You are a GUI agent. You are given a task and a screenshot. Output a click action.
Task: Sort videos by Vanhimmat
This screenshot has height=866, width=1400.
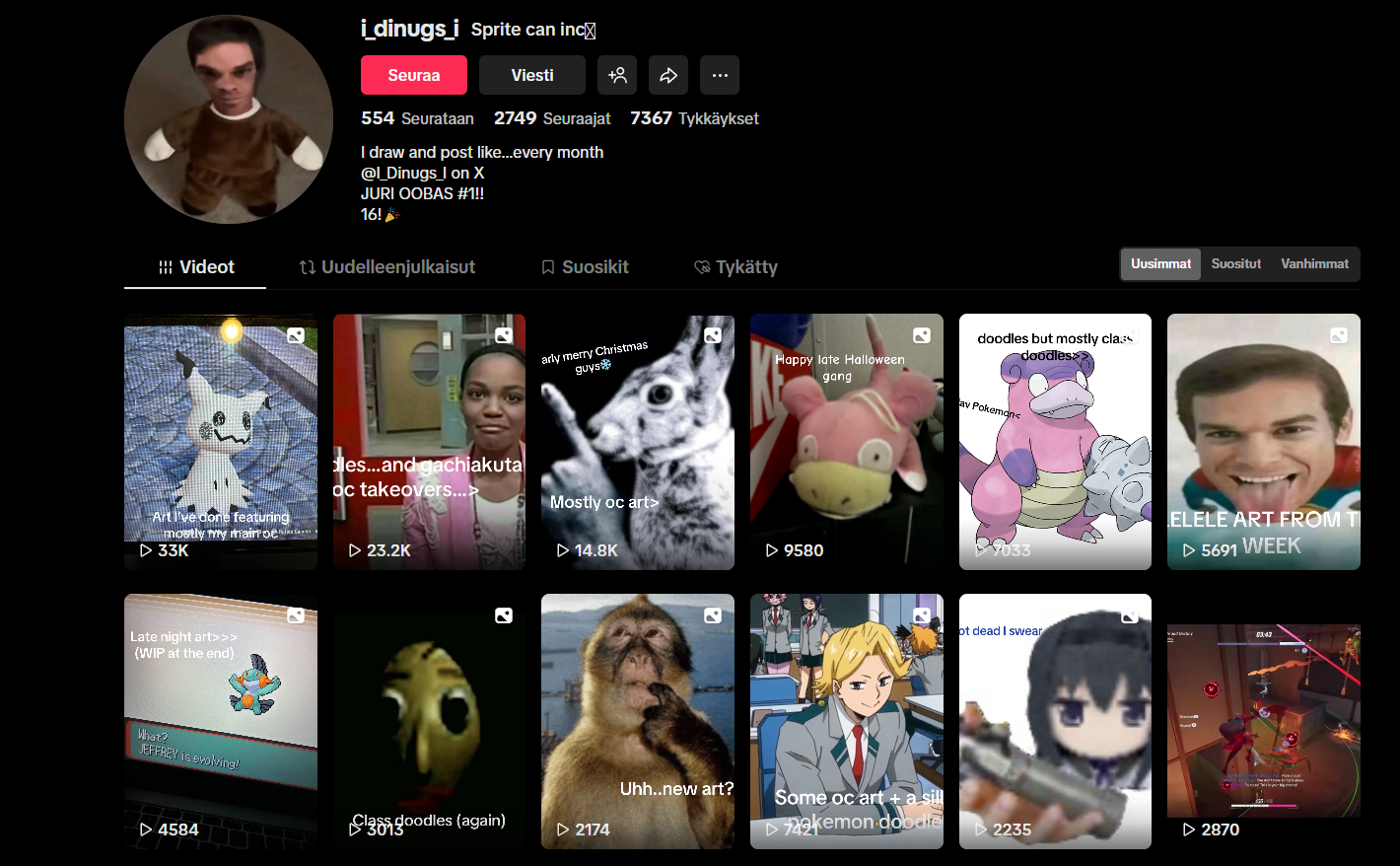tap(1314, 264)
